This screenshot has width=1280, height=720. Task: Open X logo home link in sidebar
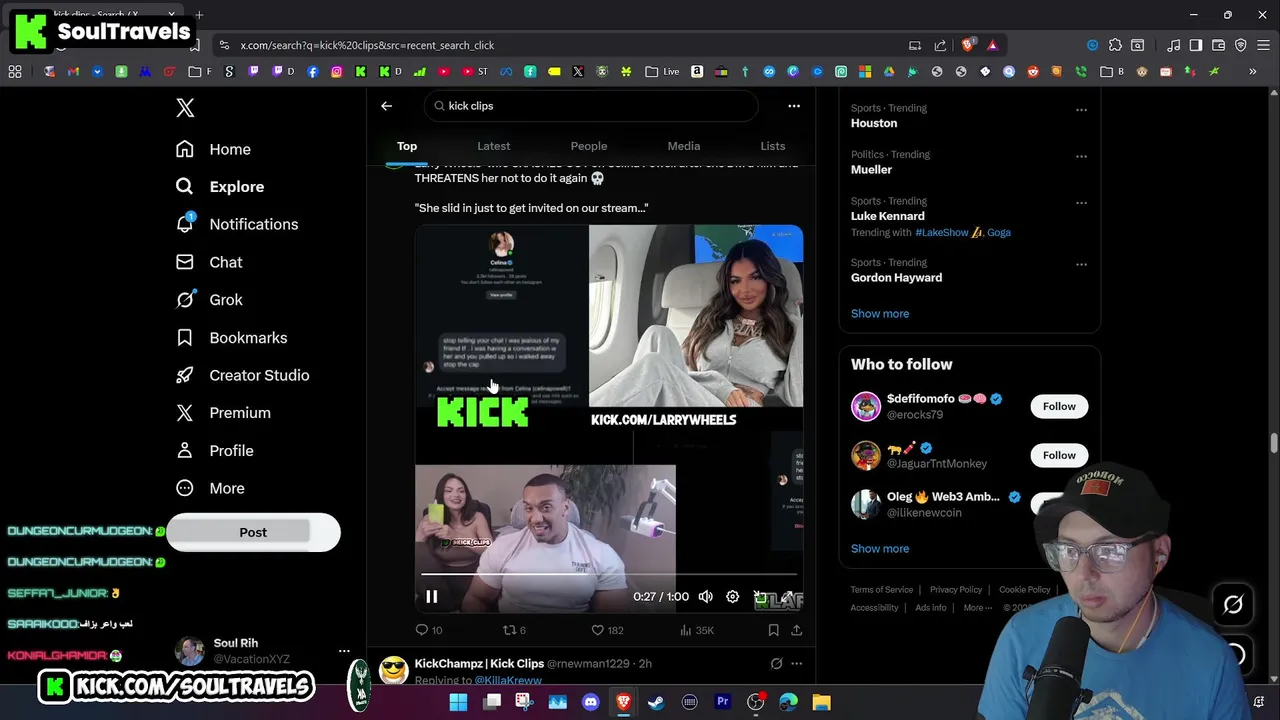[x=185, y=108]
